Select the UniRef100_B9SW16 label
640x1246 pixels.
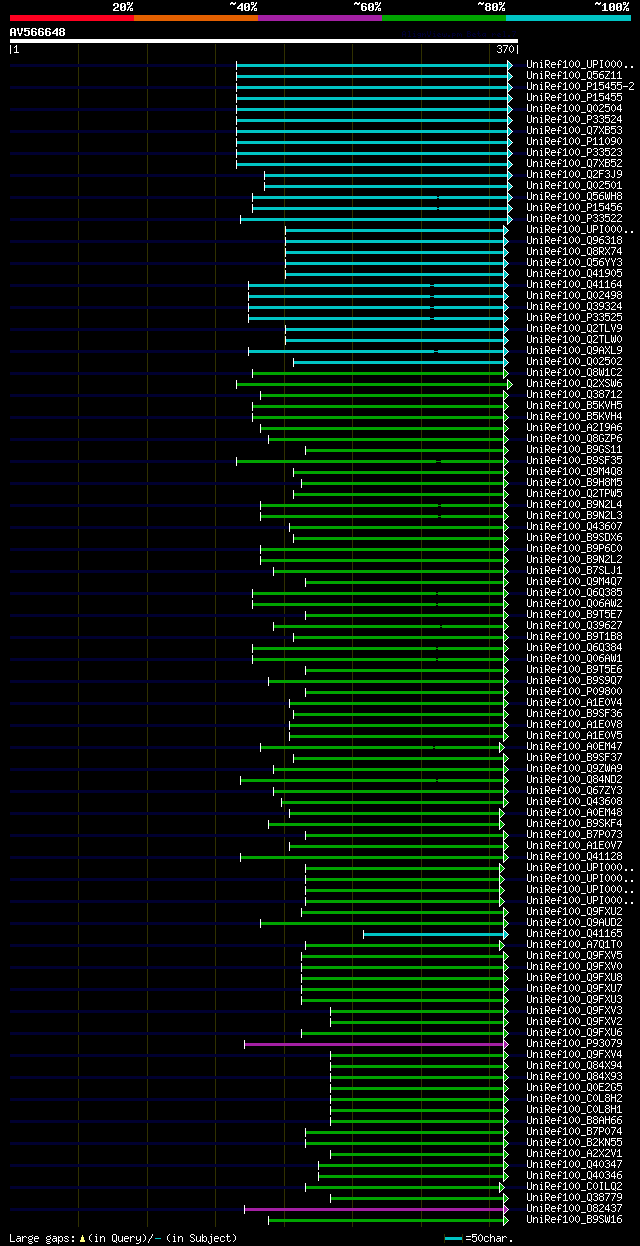point(574,1219)
